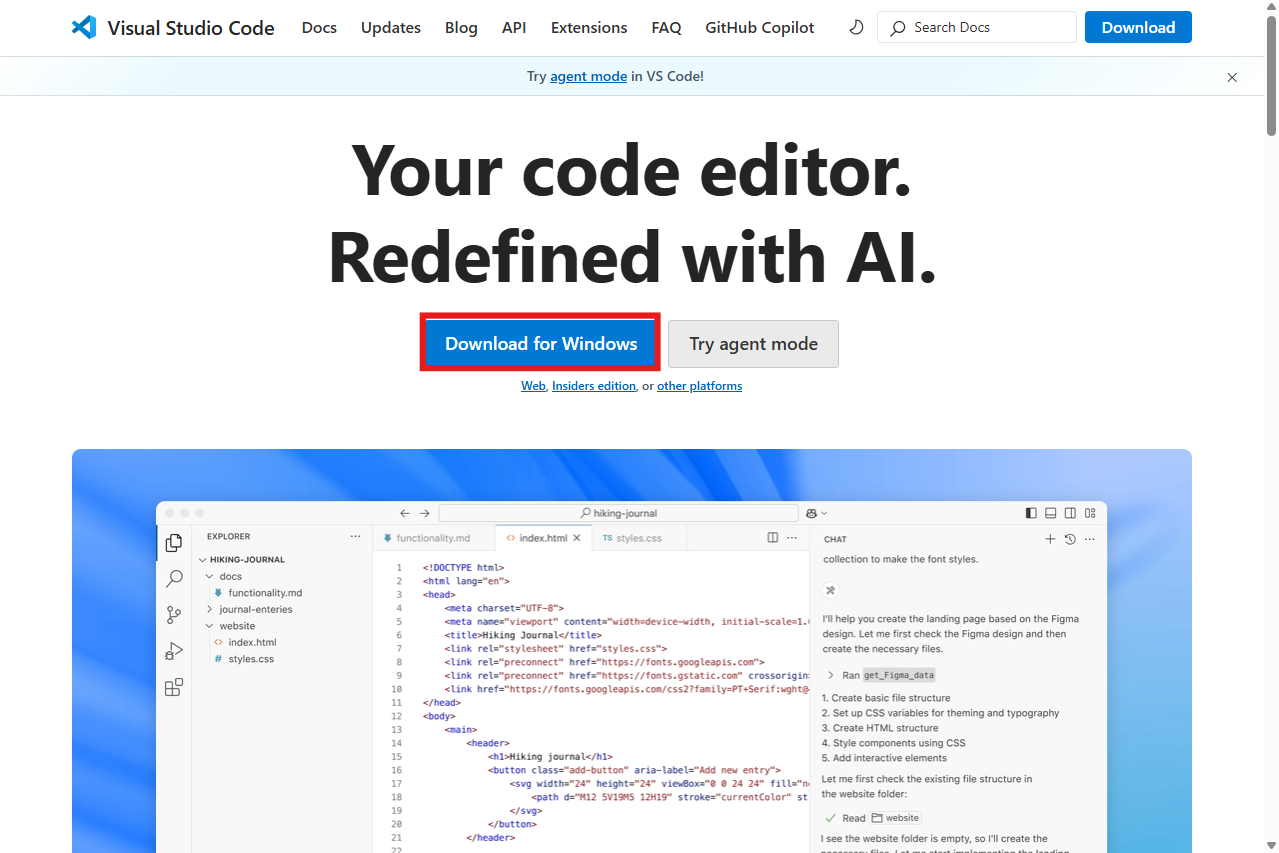This screenshot has height=853, width=1279.
Task: Click the Visual Studio Code logo icon
Action: 84,27
